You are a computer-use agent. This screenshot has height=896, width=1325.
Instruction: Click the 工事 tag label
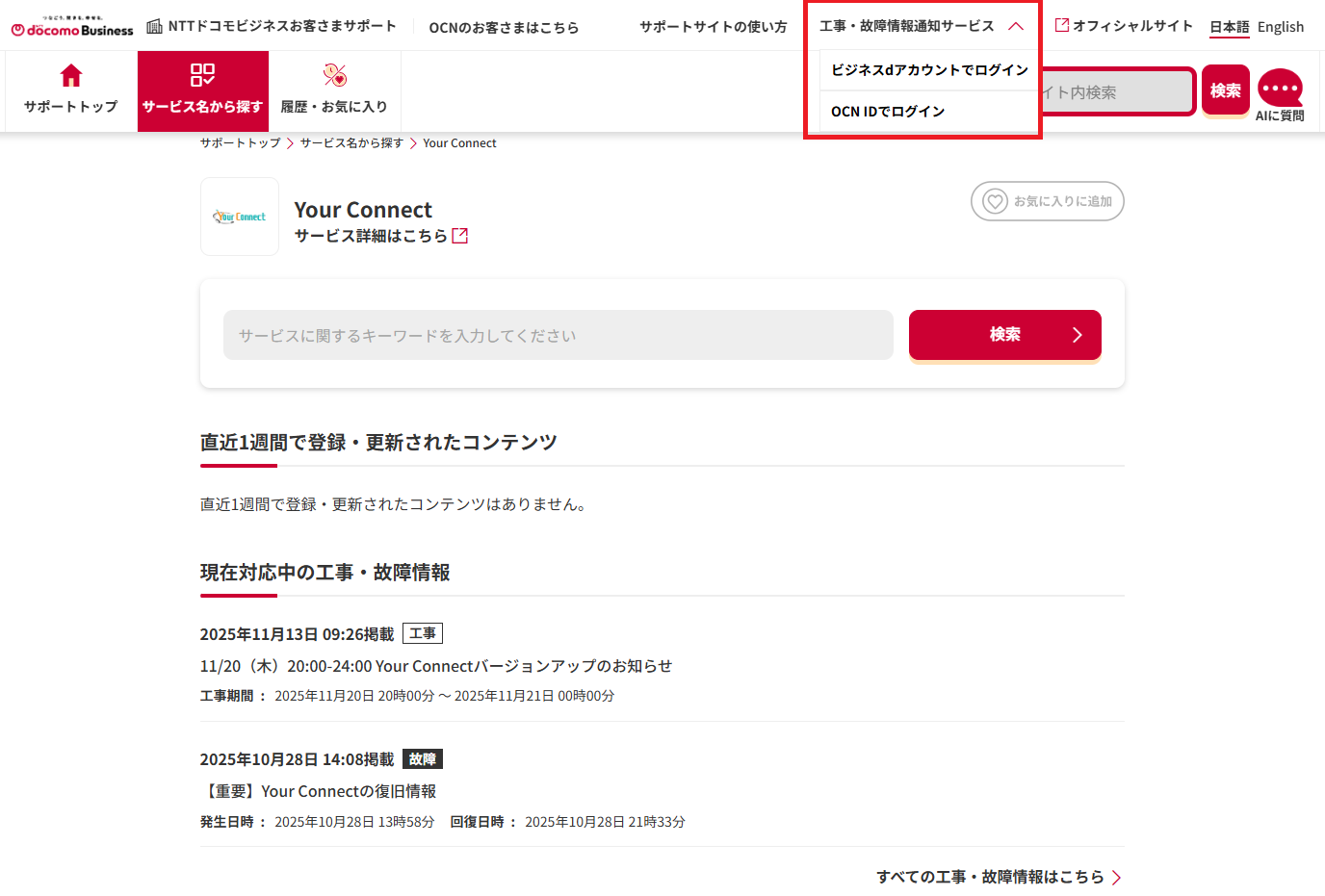point(423,633)
